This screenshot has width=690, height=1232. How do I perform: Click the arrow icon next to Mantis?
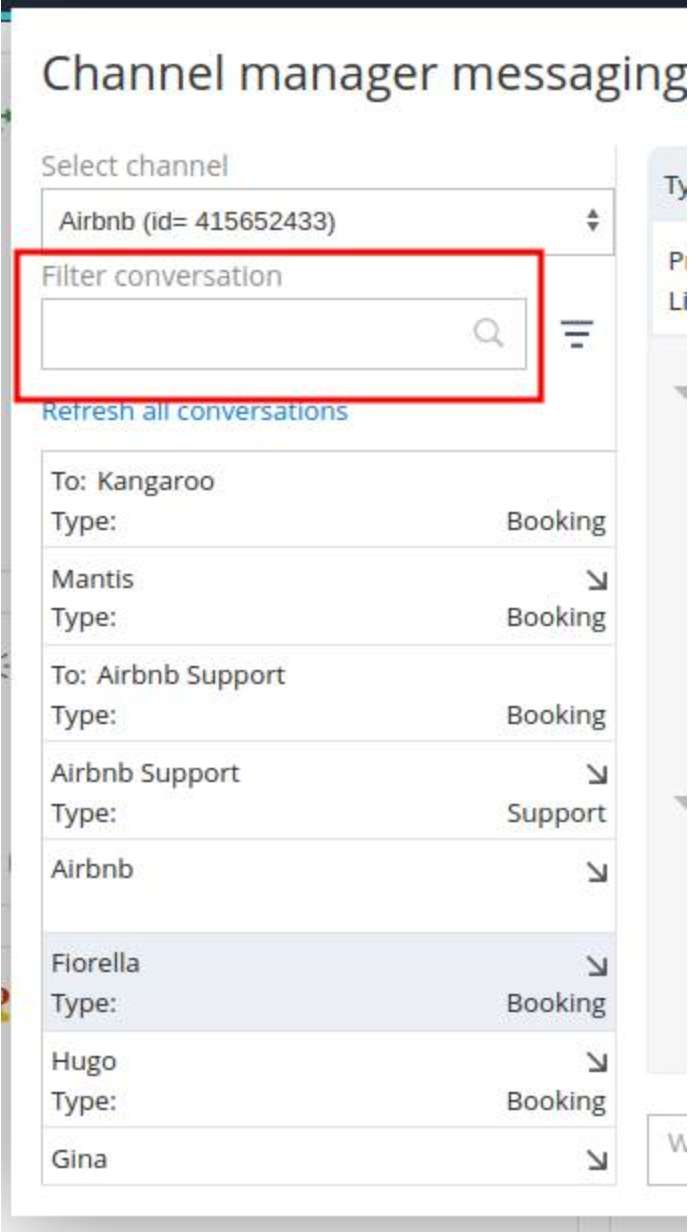597,581
